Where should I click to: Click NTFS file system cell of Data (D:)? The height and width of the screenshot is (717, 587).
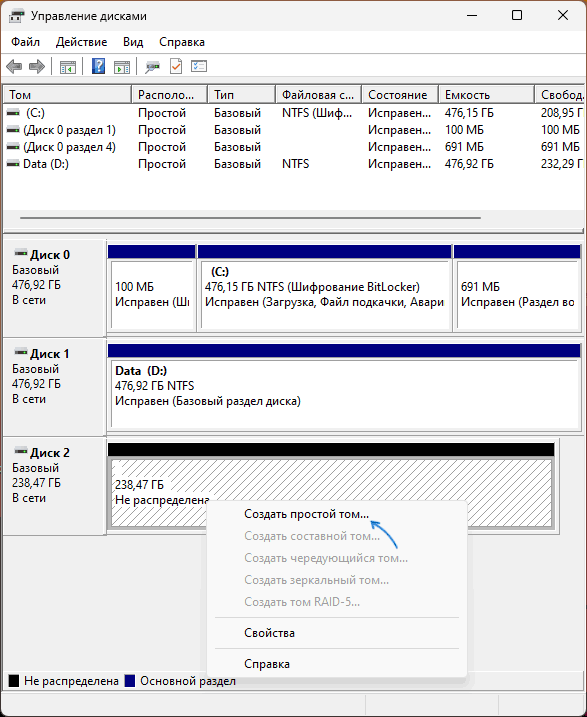tap(295, 164)
